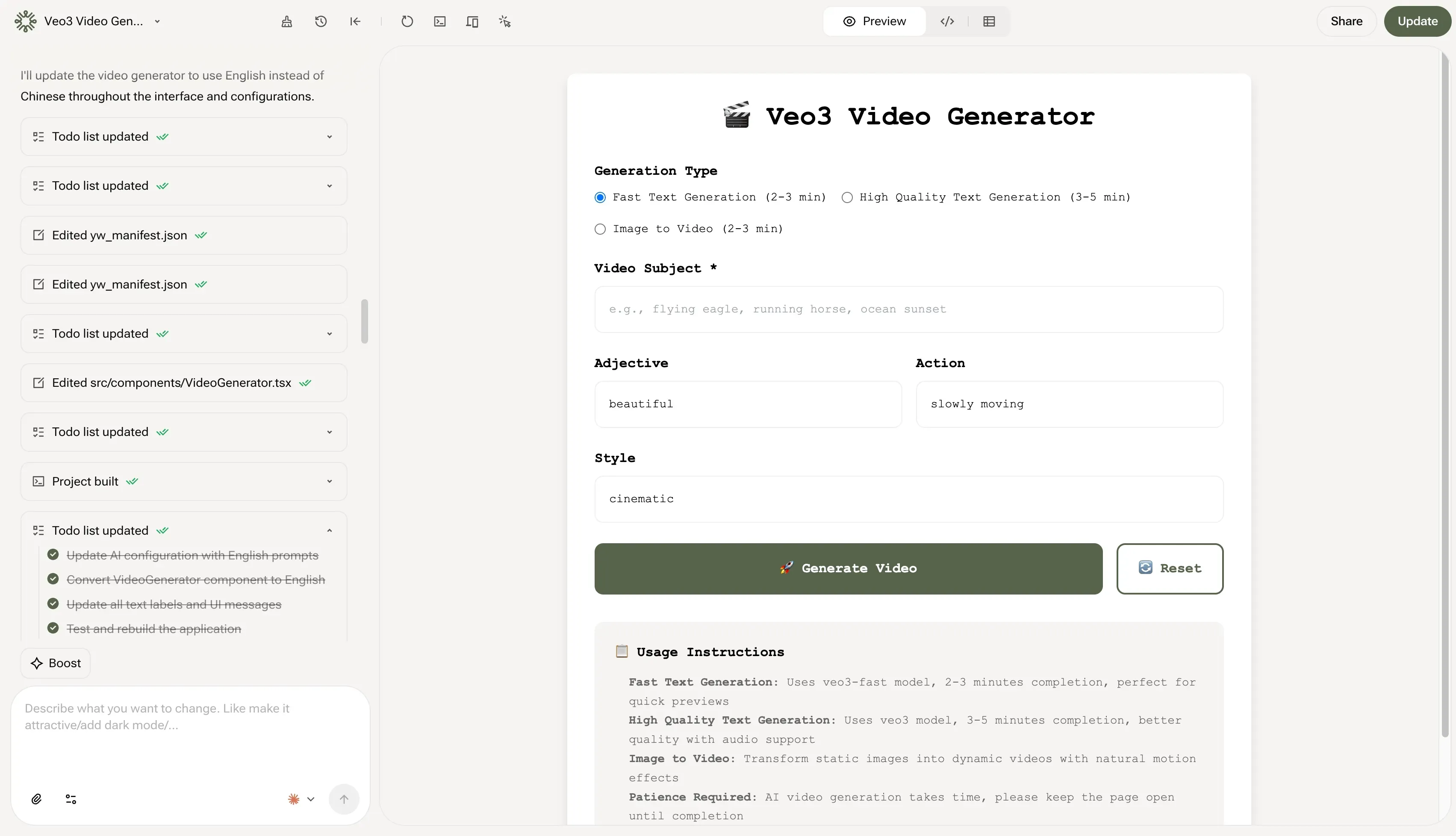This screenshot has height=836, width=1456.
Task: Attach a file with the paperclip icon
Action: click(x=36, y=799)
